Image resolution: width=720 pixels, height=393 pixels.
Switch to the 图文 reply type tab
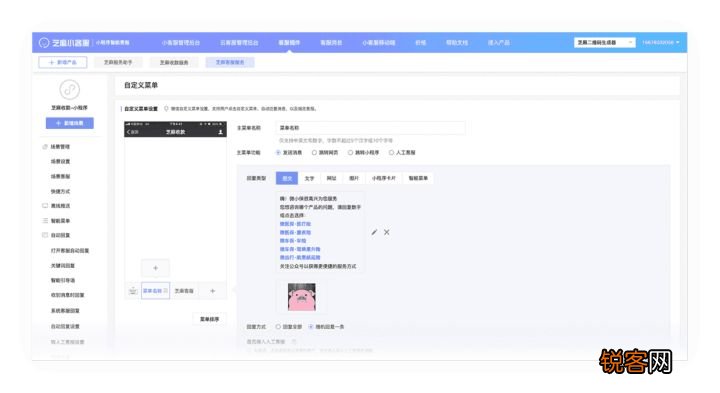click(287, 178)
